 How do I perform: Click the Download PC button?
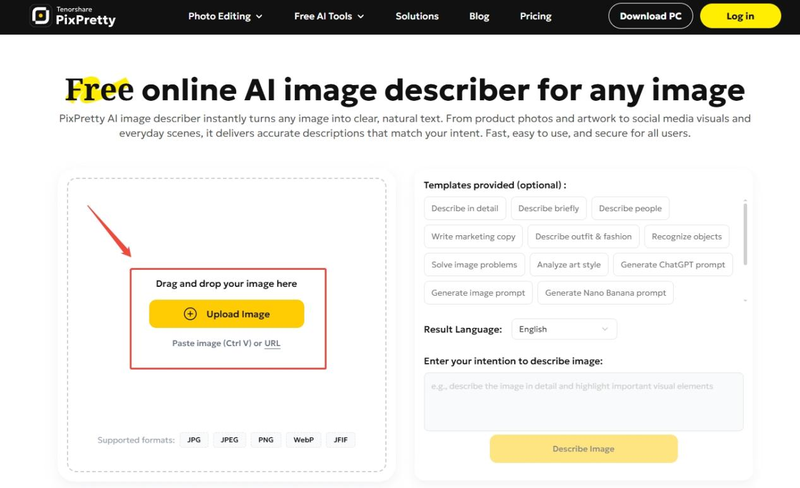pos(650,16)
